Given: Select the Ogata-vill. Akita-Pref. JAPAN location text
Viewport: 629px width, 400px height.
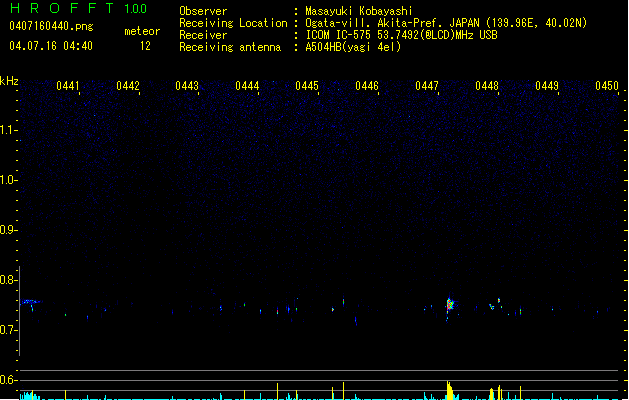Looking at the screenshot, I should point(446,23).
